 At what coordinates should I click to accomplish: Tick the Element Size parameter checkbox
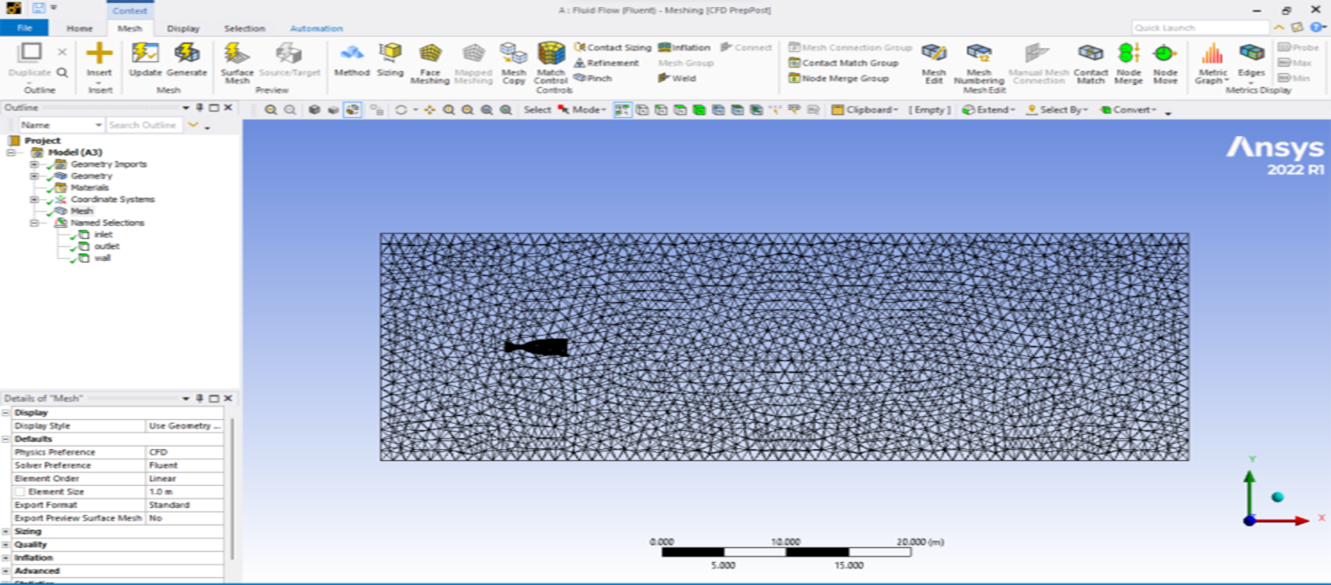point(20,492)
